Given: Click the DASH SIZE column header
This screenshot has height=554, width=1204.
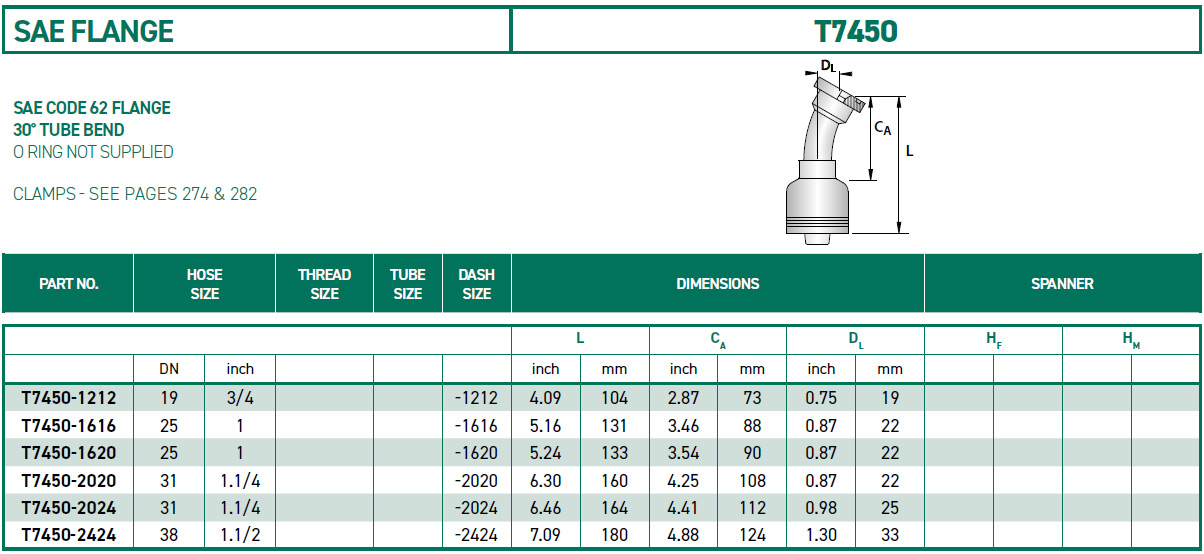Looking at the screenshot, I should pos(476,284).
